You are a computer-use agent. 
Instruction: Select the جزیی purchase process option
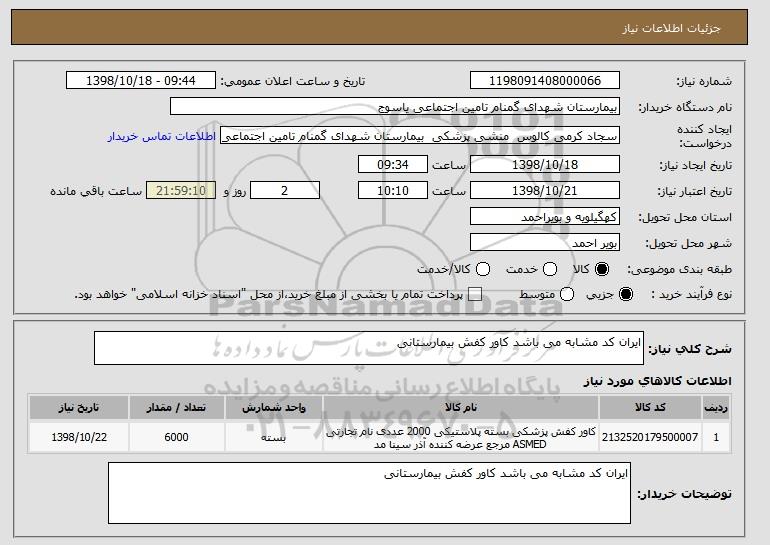(x=627, y=294)
